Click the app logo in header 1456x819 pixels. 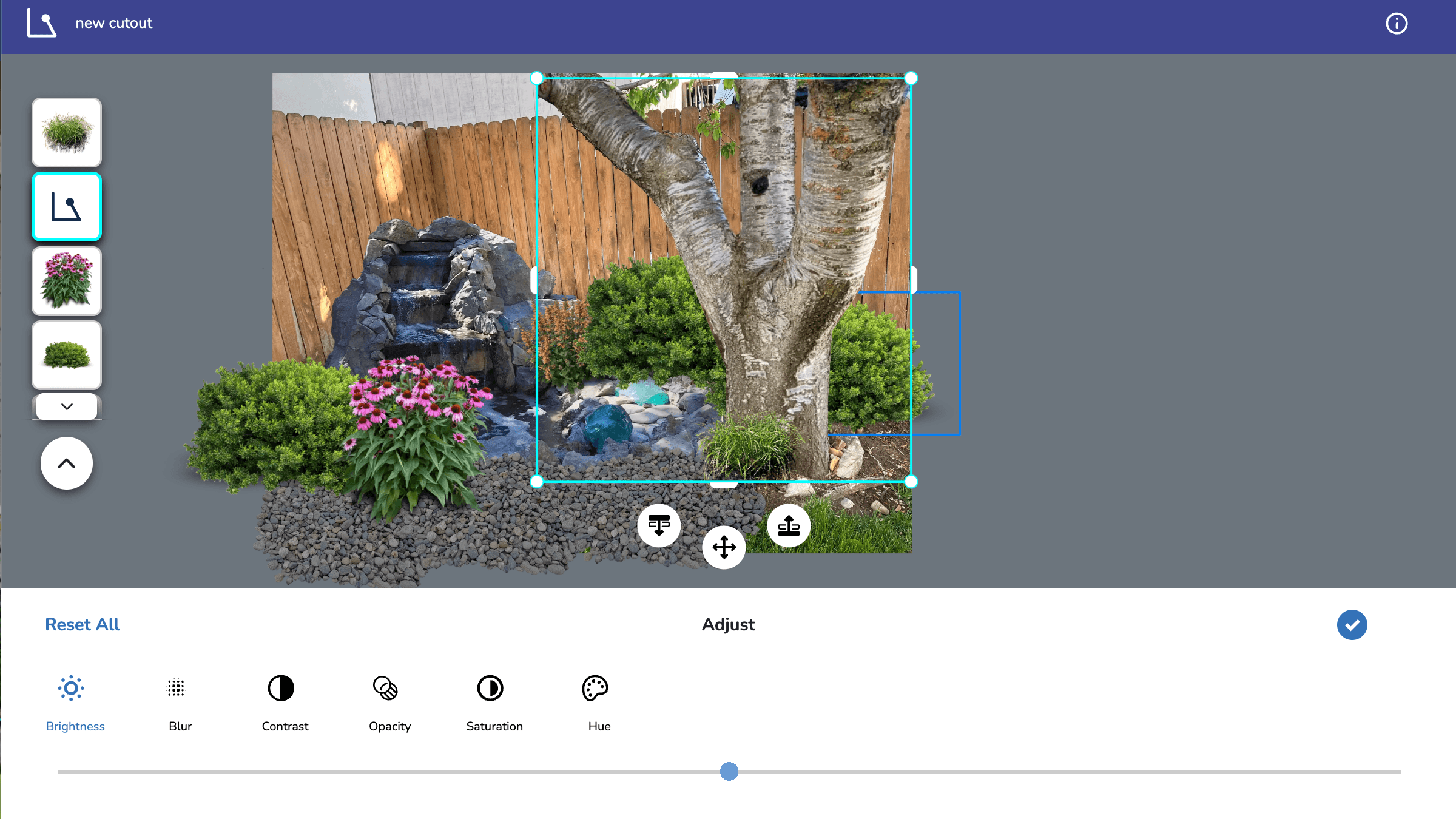41,24
